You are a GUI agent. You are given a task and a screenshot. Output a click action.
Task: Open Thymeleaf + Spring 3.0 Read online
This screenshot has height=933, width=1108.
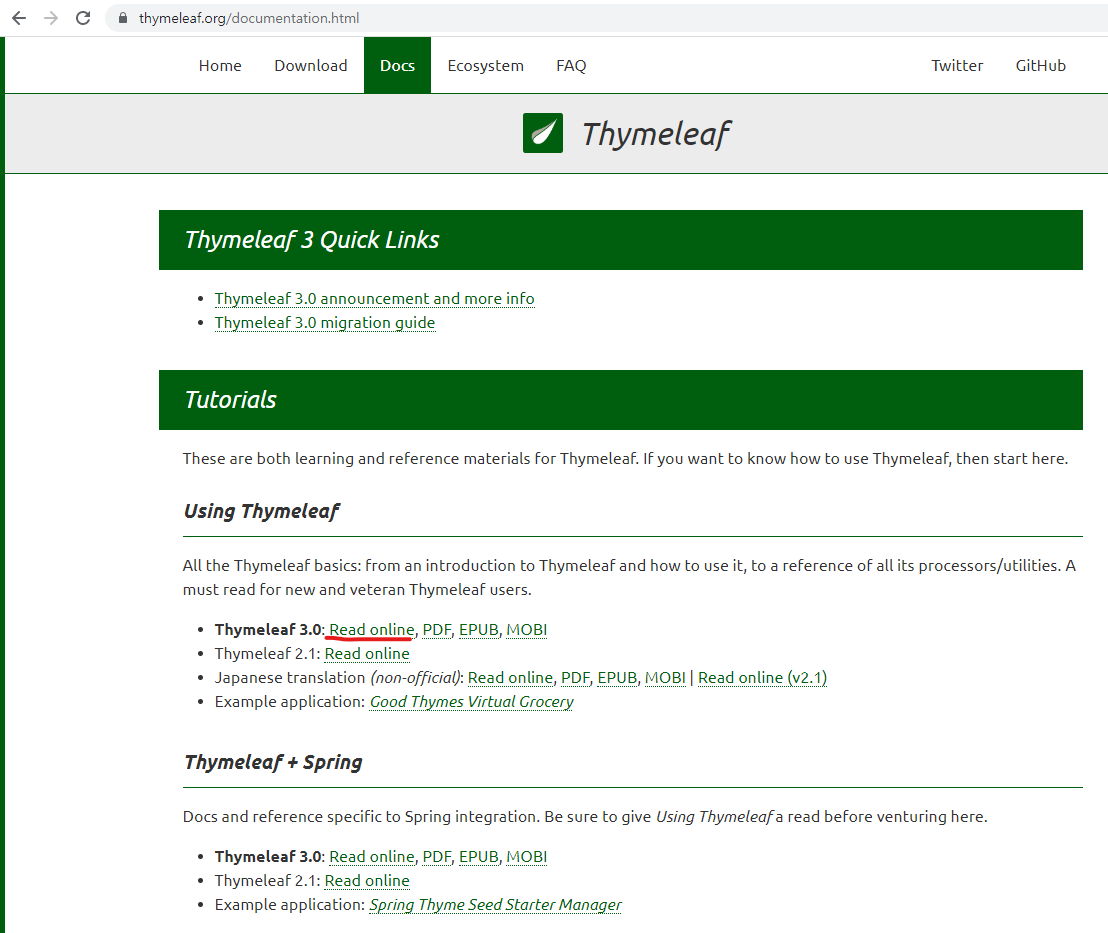click(372, 857)
